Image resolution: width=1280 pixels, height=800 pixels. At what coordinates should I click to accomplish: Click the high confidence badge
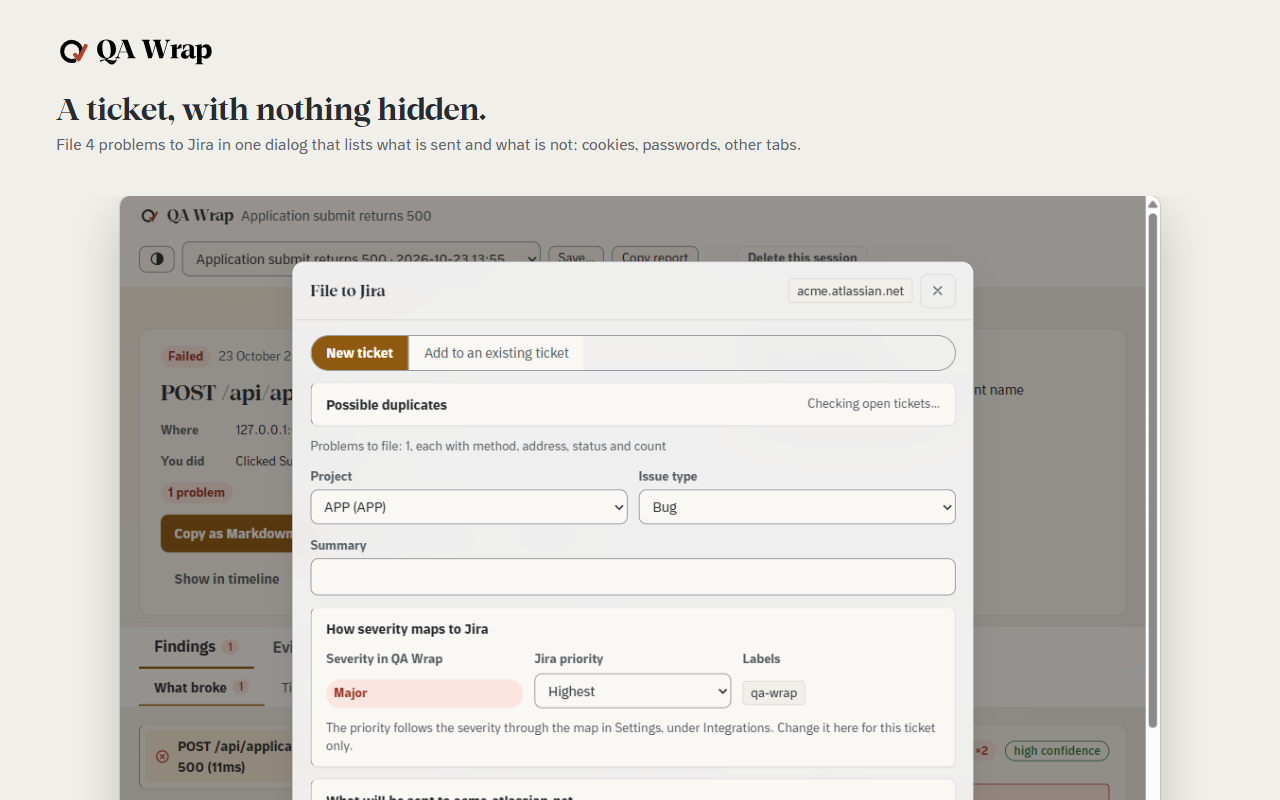[1057, 751]
